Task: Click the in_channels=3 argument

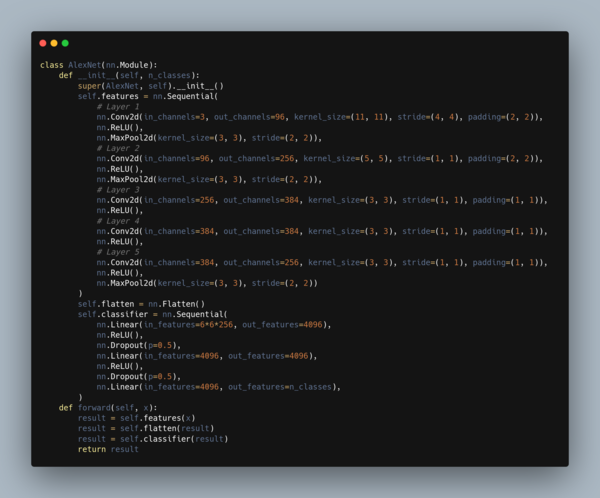Action: click(176, 117)
